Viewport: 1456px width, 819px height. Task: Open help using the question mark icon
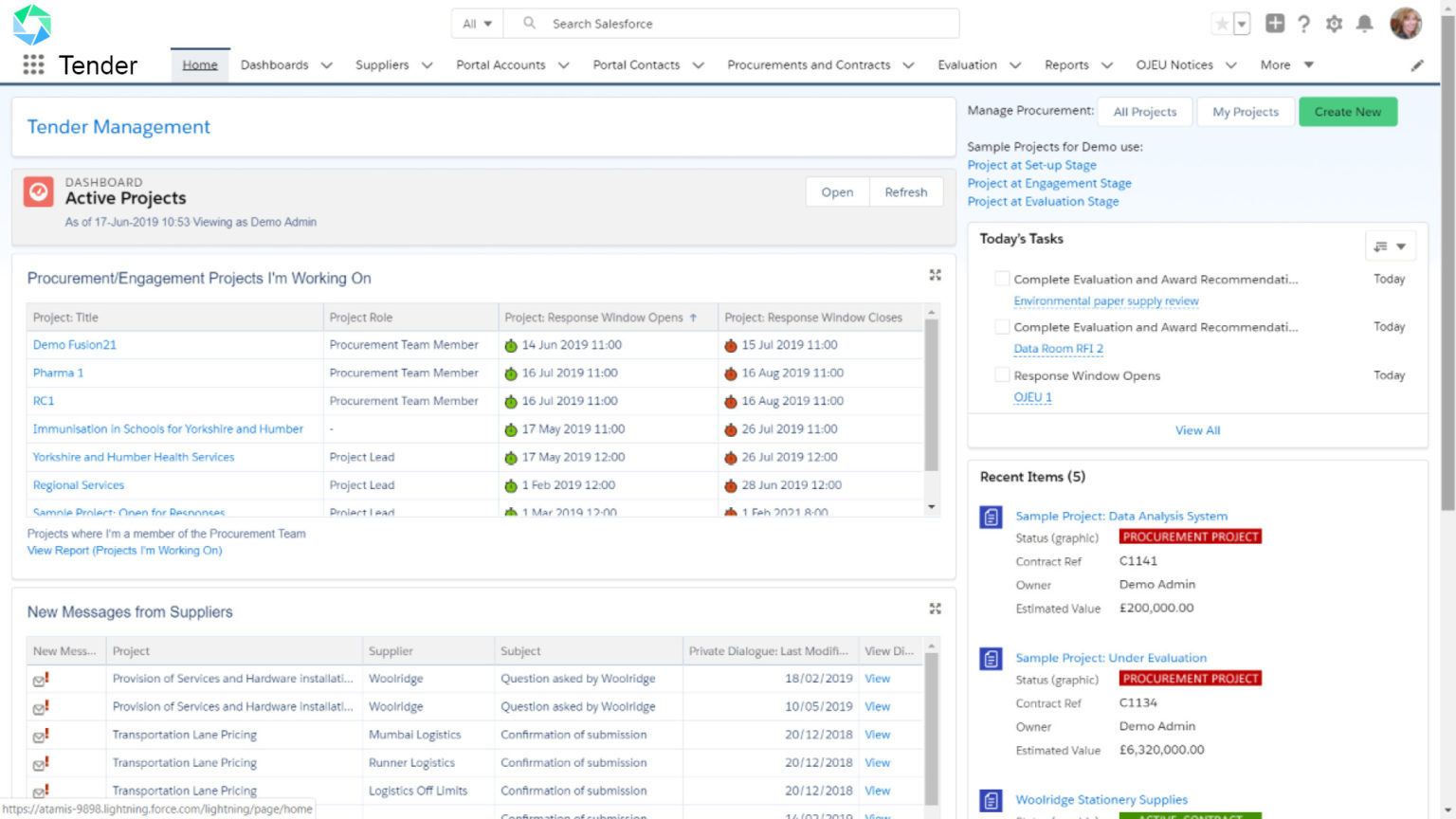[x=1304, y=24]
